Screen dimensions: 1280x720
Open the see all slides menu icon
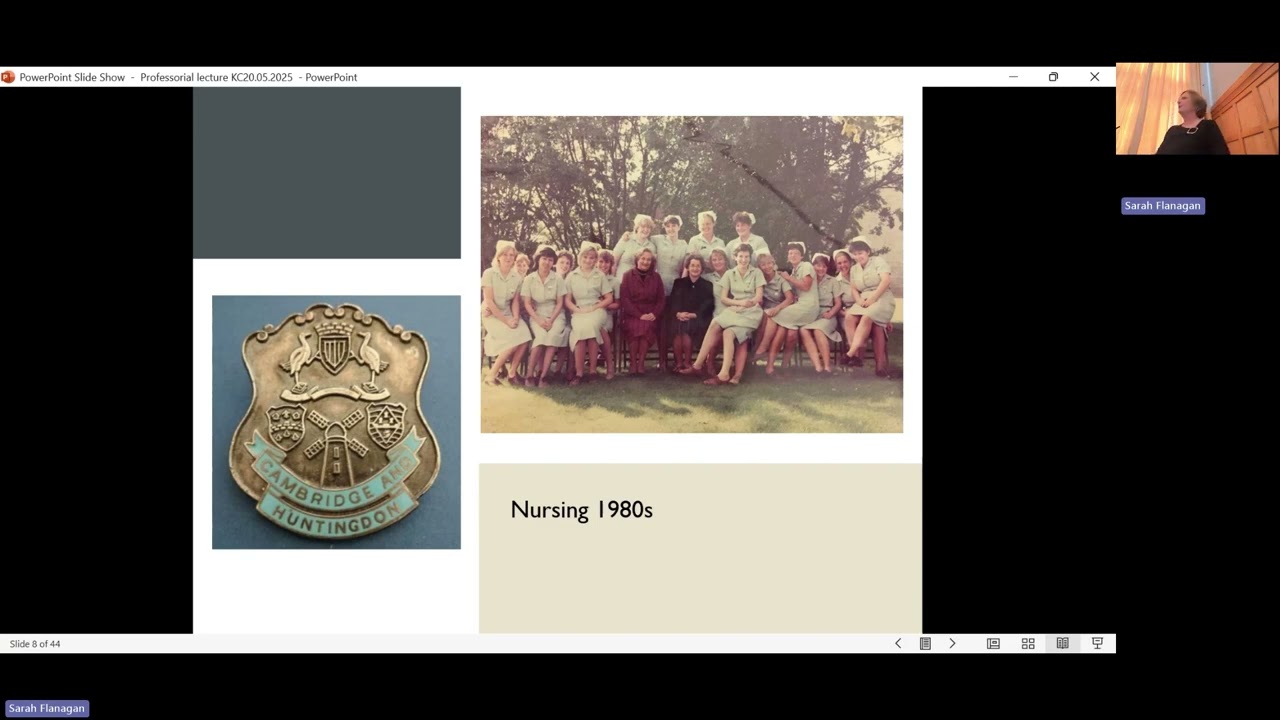tap(925, 644)
